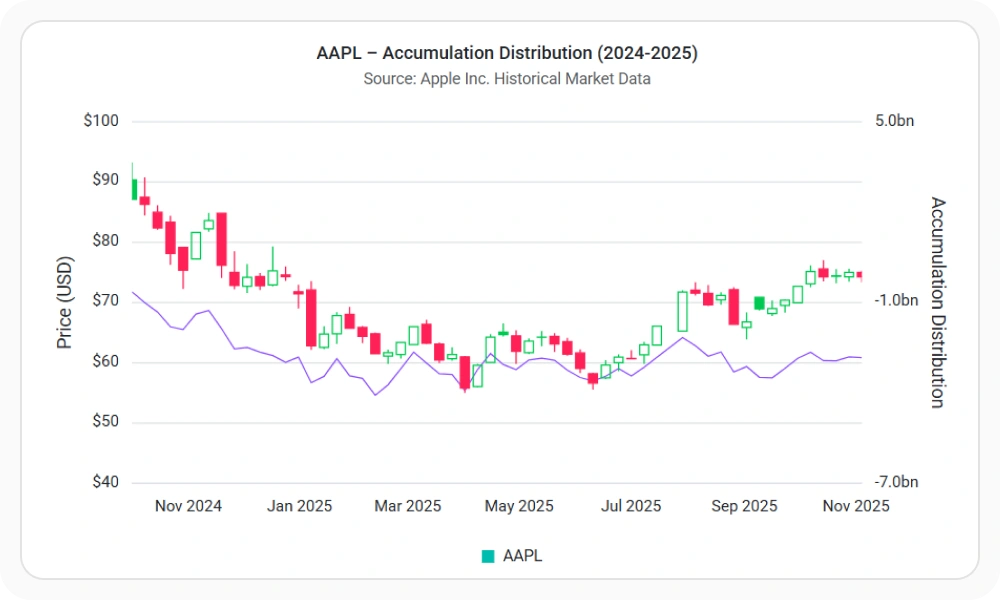Click the 'May 2025' date axis label
The height and width of the screenshot is (600, 1000).
(x=519, y=506)
